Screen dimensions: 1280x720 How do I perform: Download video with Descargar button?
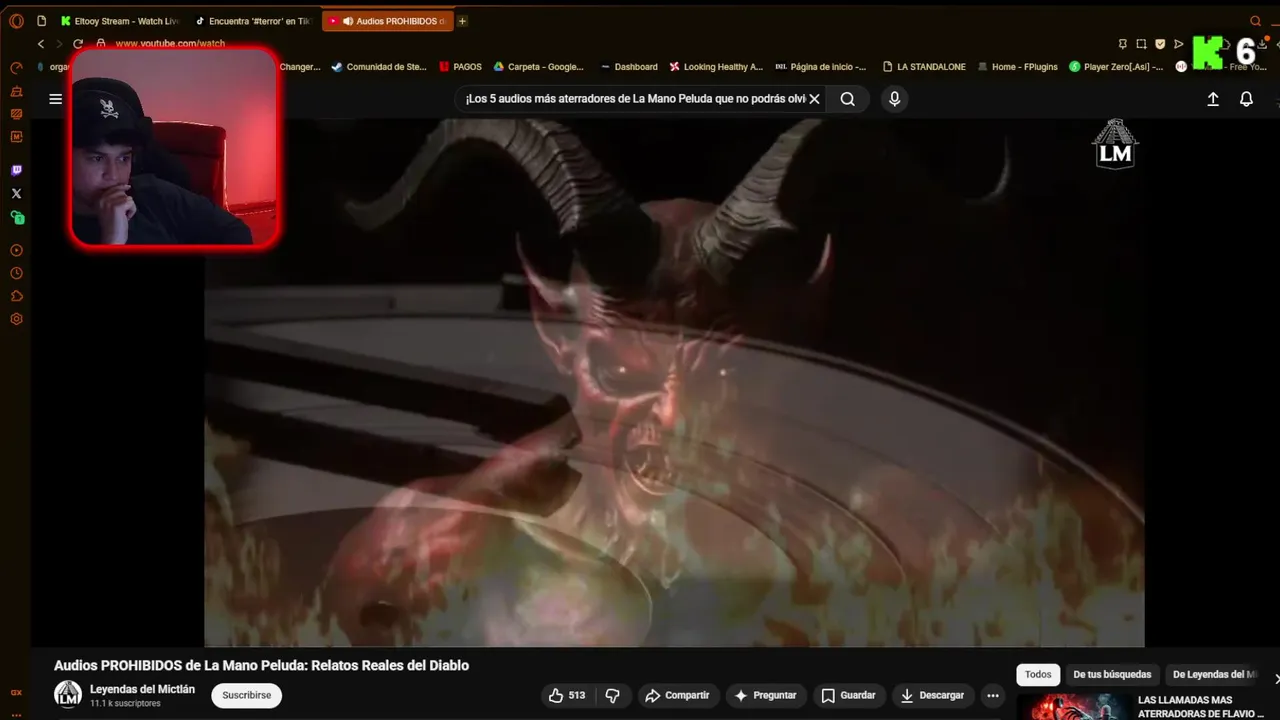tap(932, 695)
